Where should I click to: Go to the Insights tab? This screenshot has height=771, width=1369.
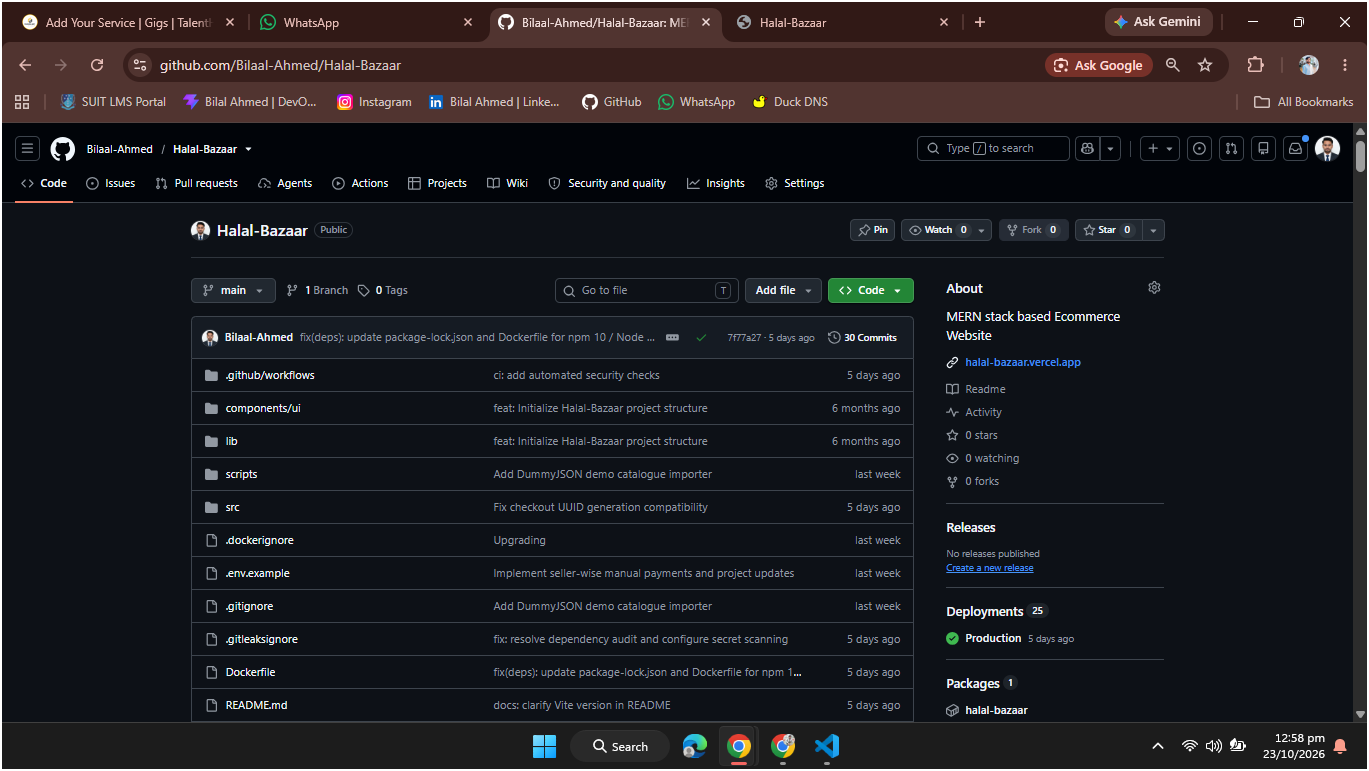715,183
